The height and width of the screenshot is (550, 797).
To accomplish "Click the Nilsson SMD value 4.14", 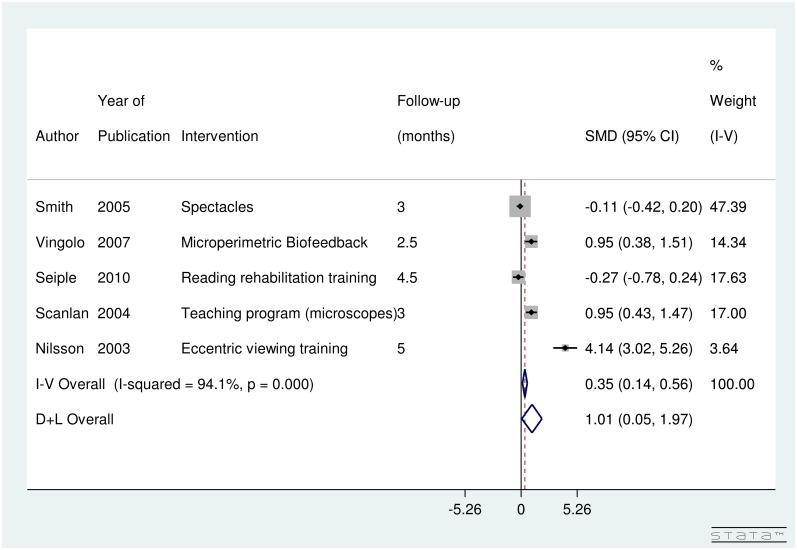I will (597, 348).
